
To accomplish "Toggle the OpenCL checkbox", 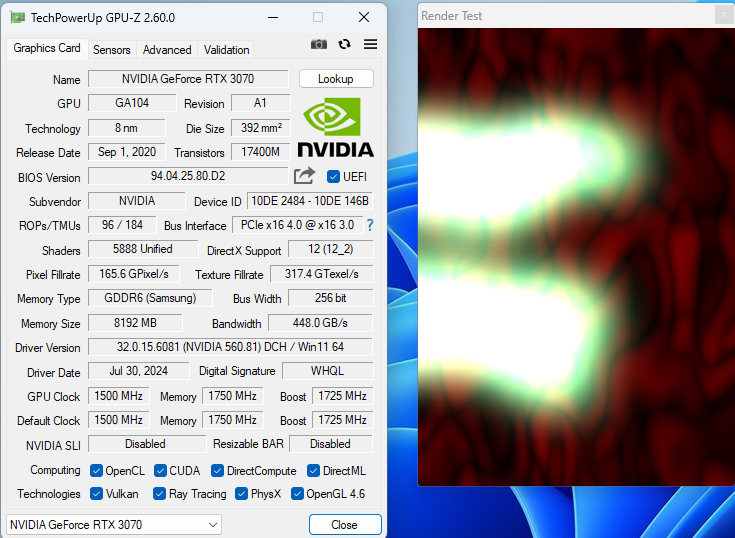I will [x=96, y=471].
